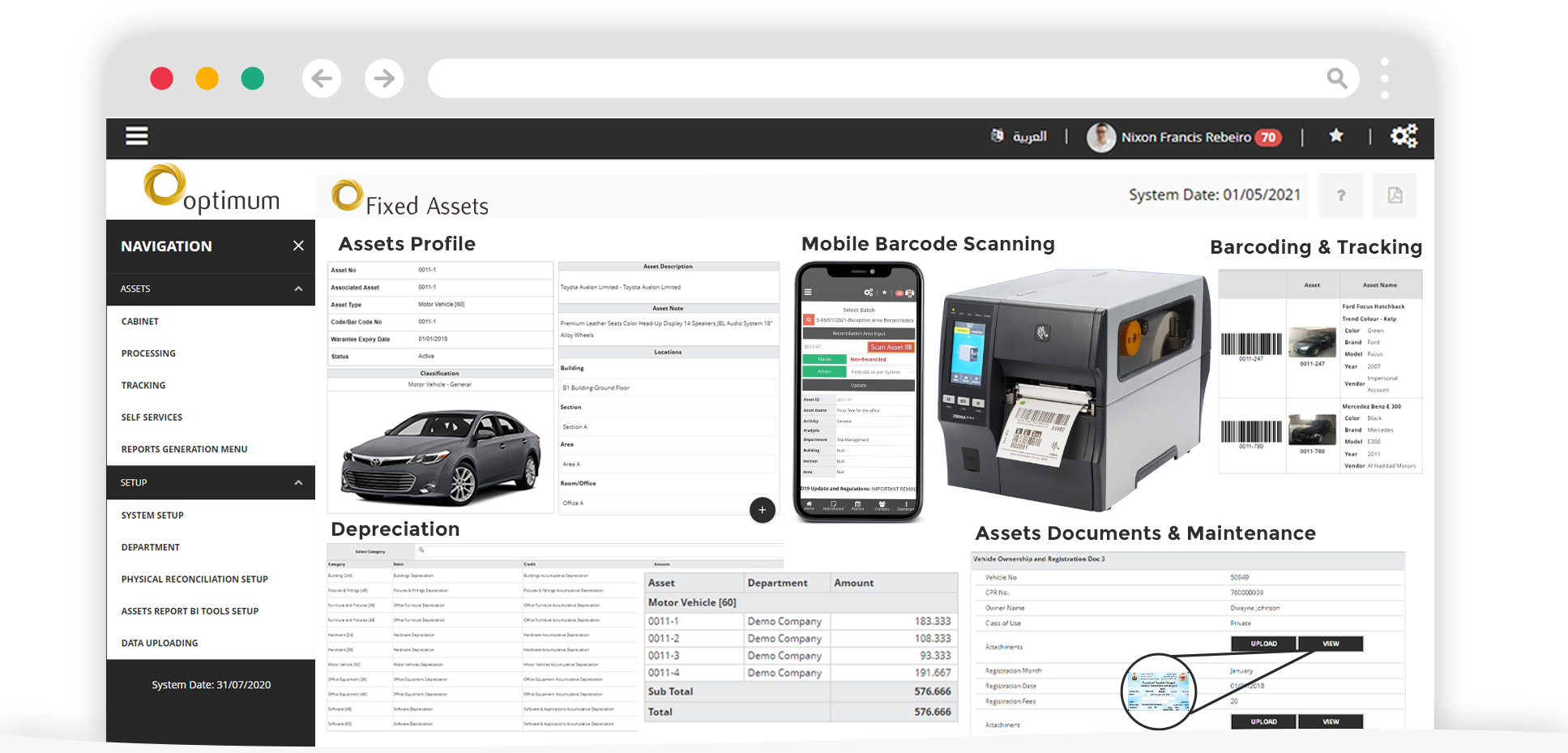Open the settings gears icon in top bar
The width and height of the screenshot is (1568, 753).
(x=1403, y=135)
